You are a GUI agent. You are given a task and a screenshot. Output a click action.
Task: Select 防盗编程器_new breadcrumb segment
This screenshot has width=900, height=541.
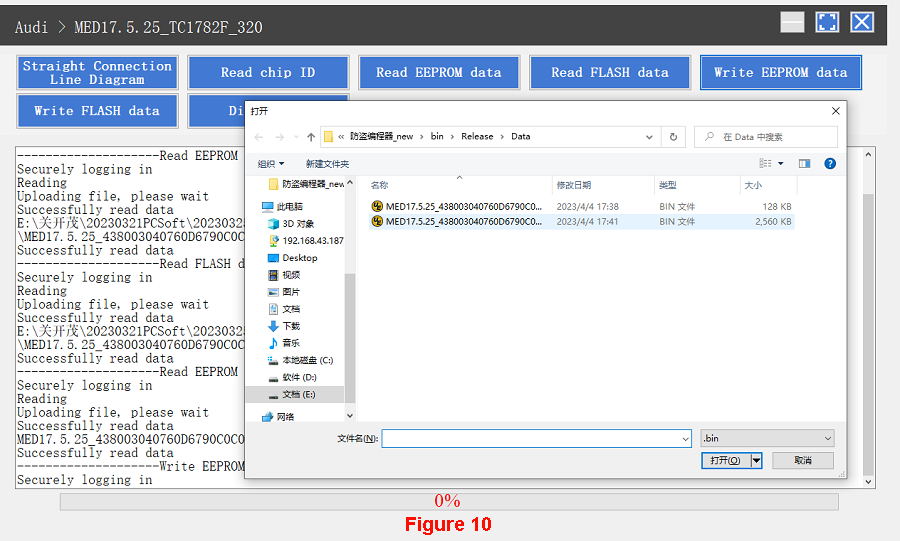tap(381, 137)
